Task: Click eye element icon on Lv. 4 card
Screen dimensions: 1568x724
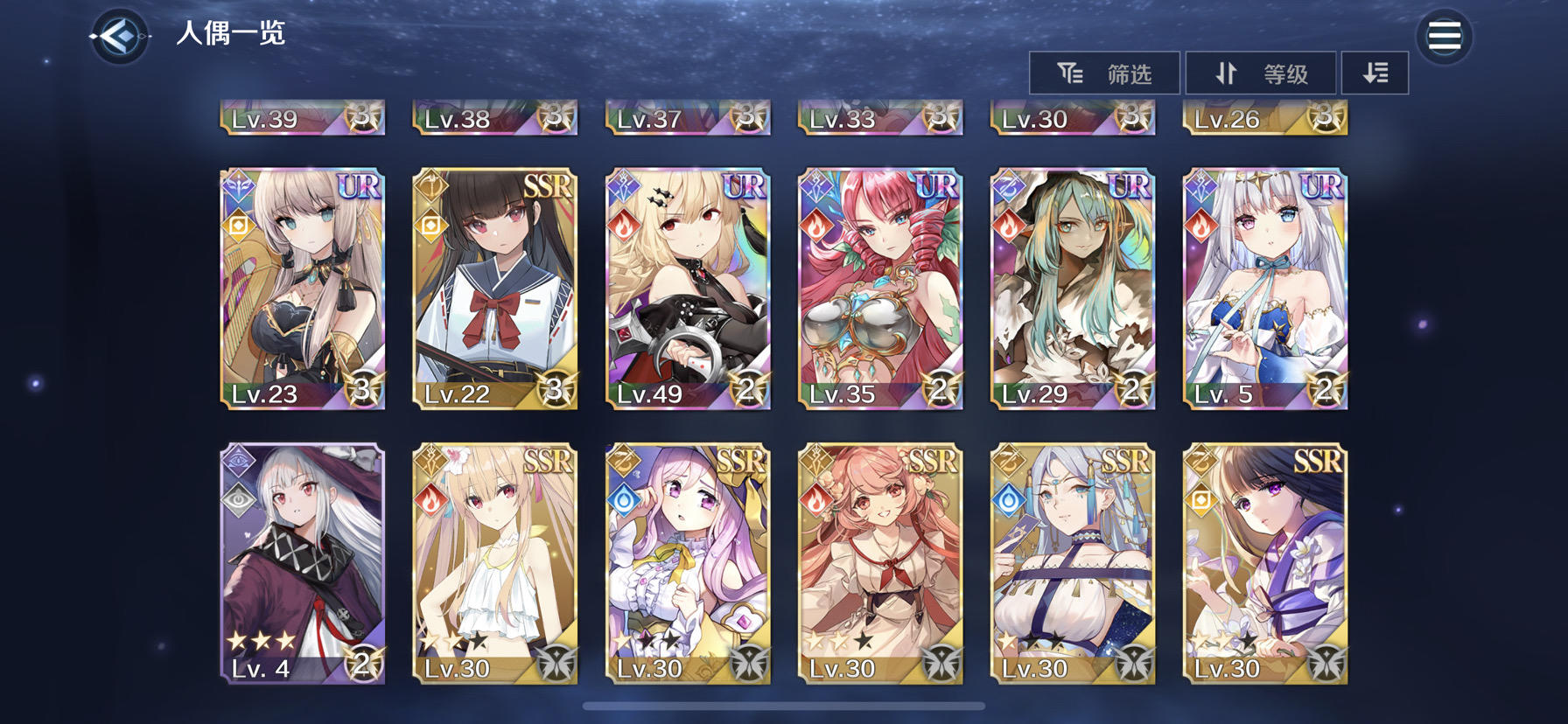Action: tap(239, 500)
